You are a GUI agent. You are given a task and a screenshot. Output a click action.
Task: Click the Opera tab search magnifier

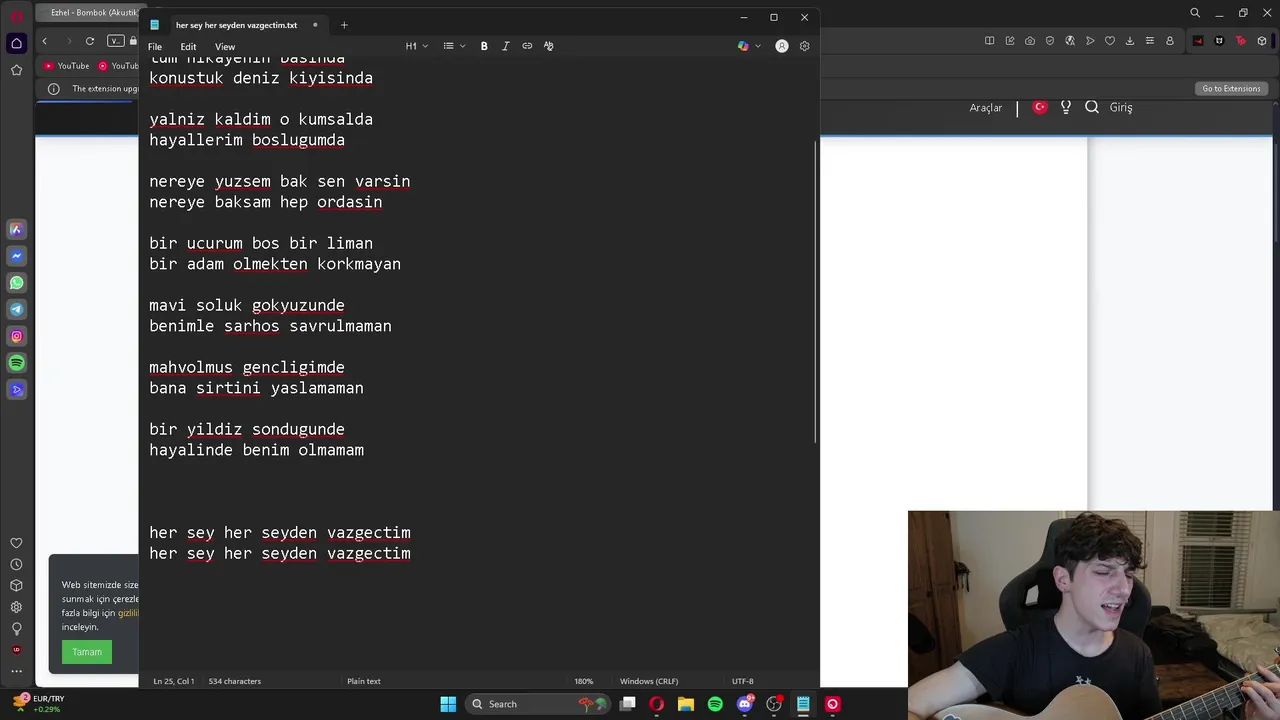tap(1195, 13)
